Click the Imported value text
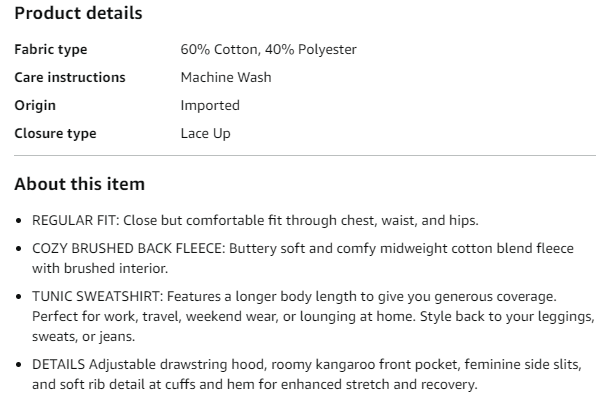Viewport: 608px width, 400px height. click(x=210, y=105)
